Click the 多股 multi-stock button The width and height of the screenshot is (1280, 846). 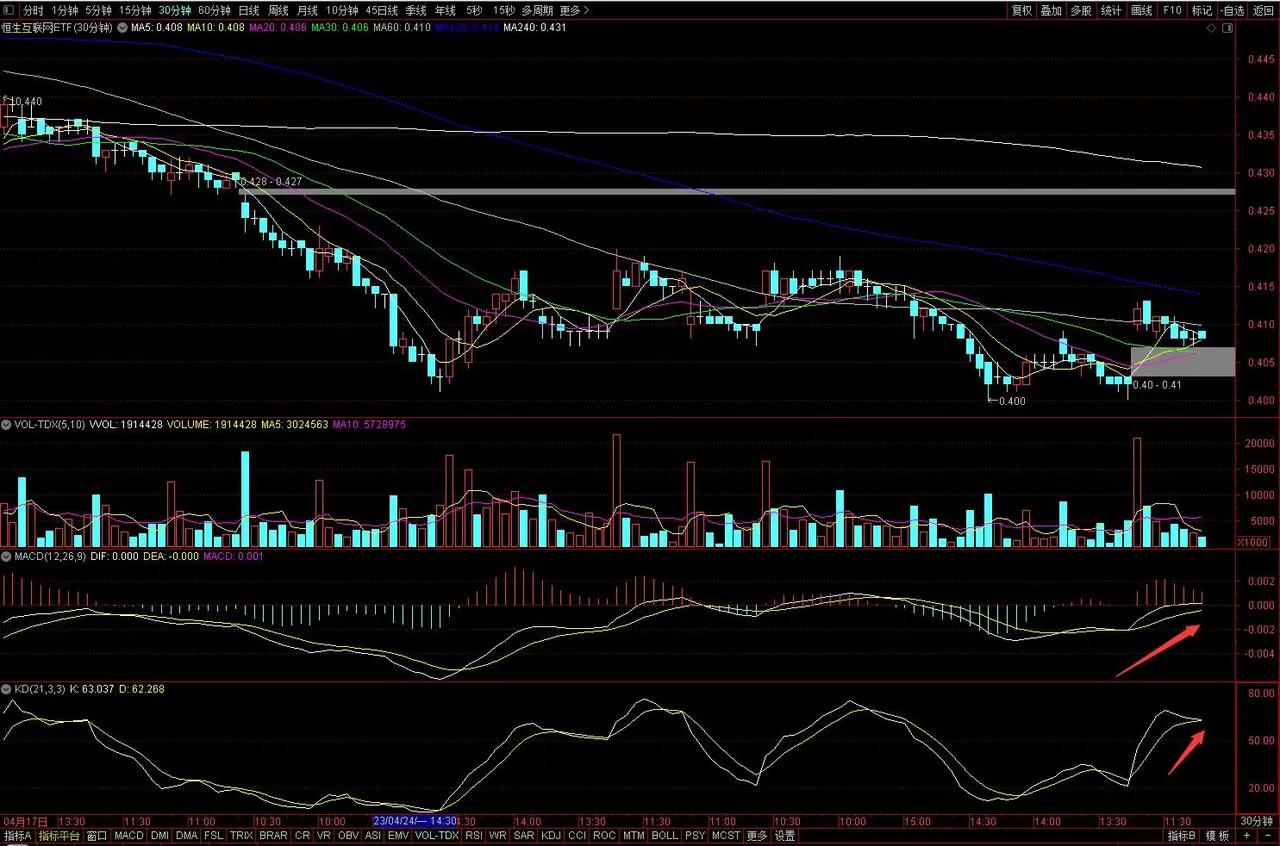(x=1081, y=10)
